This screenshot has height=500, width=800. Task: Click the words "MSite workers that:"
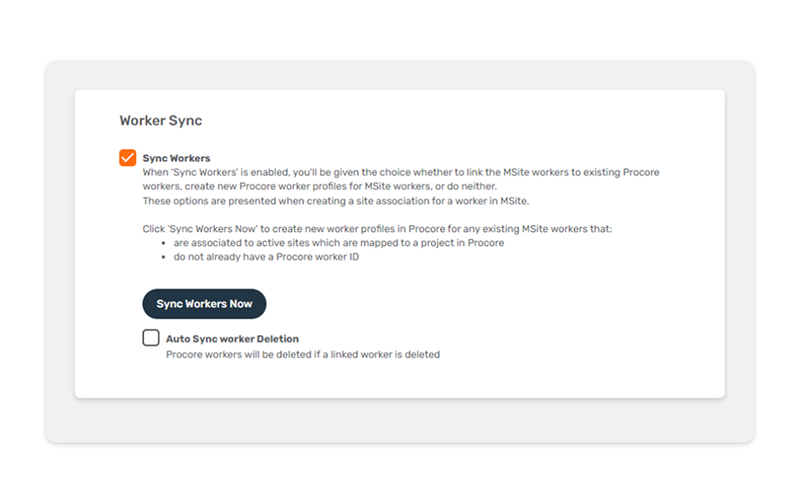(567, 229)
